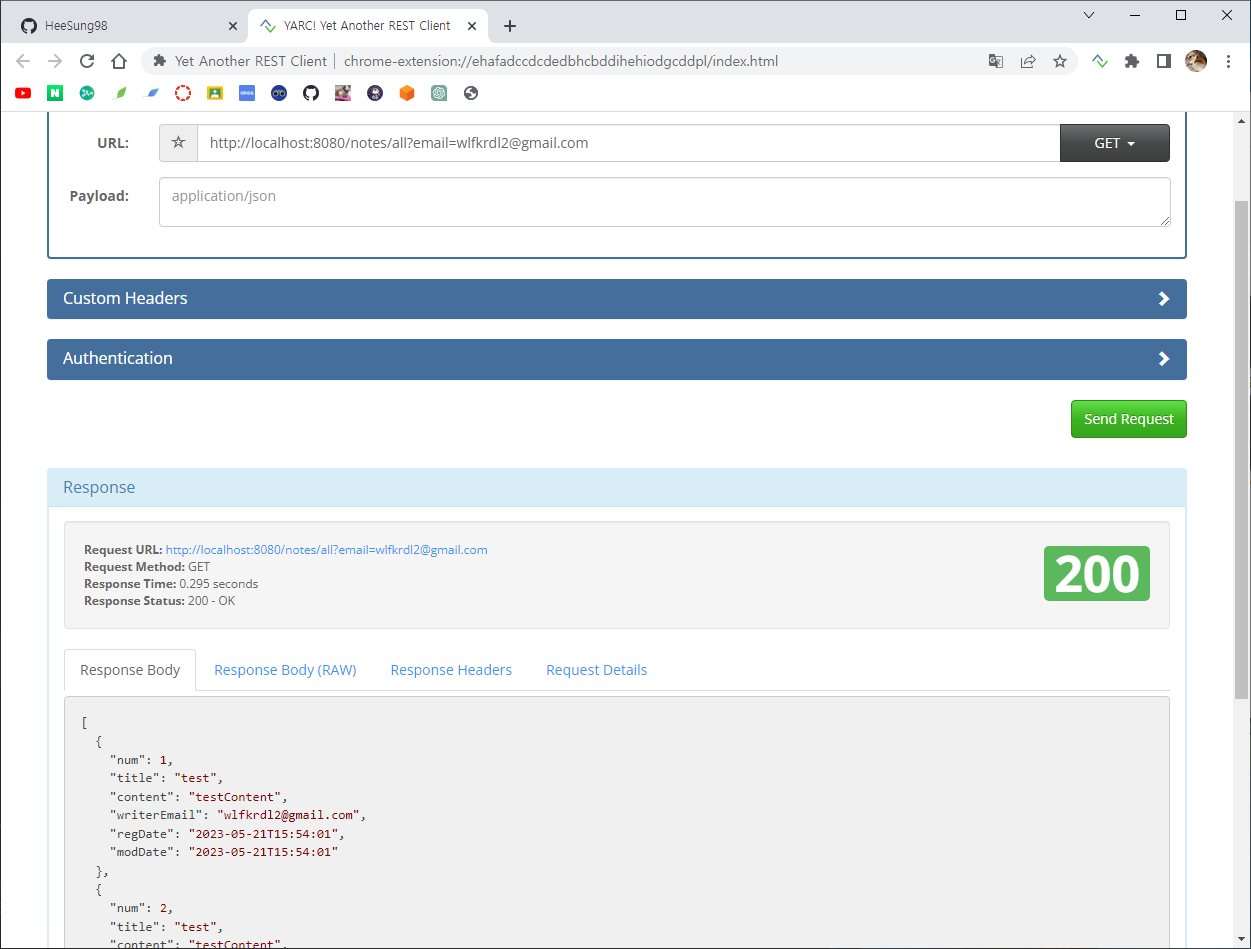Open the globe bookmark icon
The image size is (1251, 949).
pyautogui.click(x=471, y=93)
